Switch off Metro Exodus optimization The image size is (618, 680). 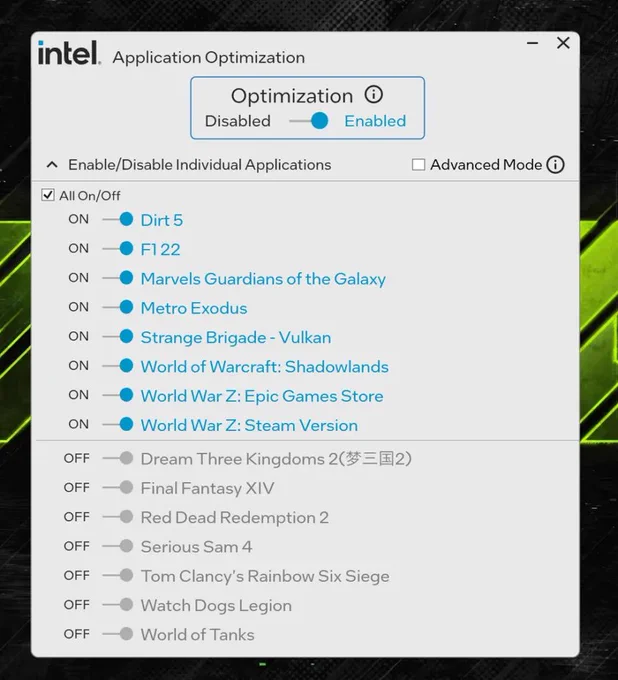pos(118,307)
